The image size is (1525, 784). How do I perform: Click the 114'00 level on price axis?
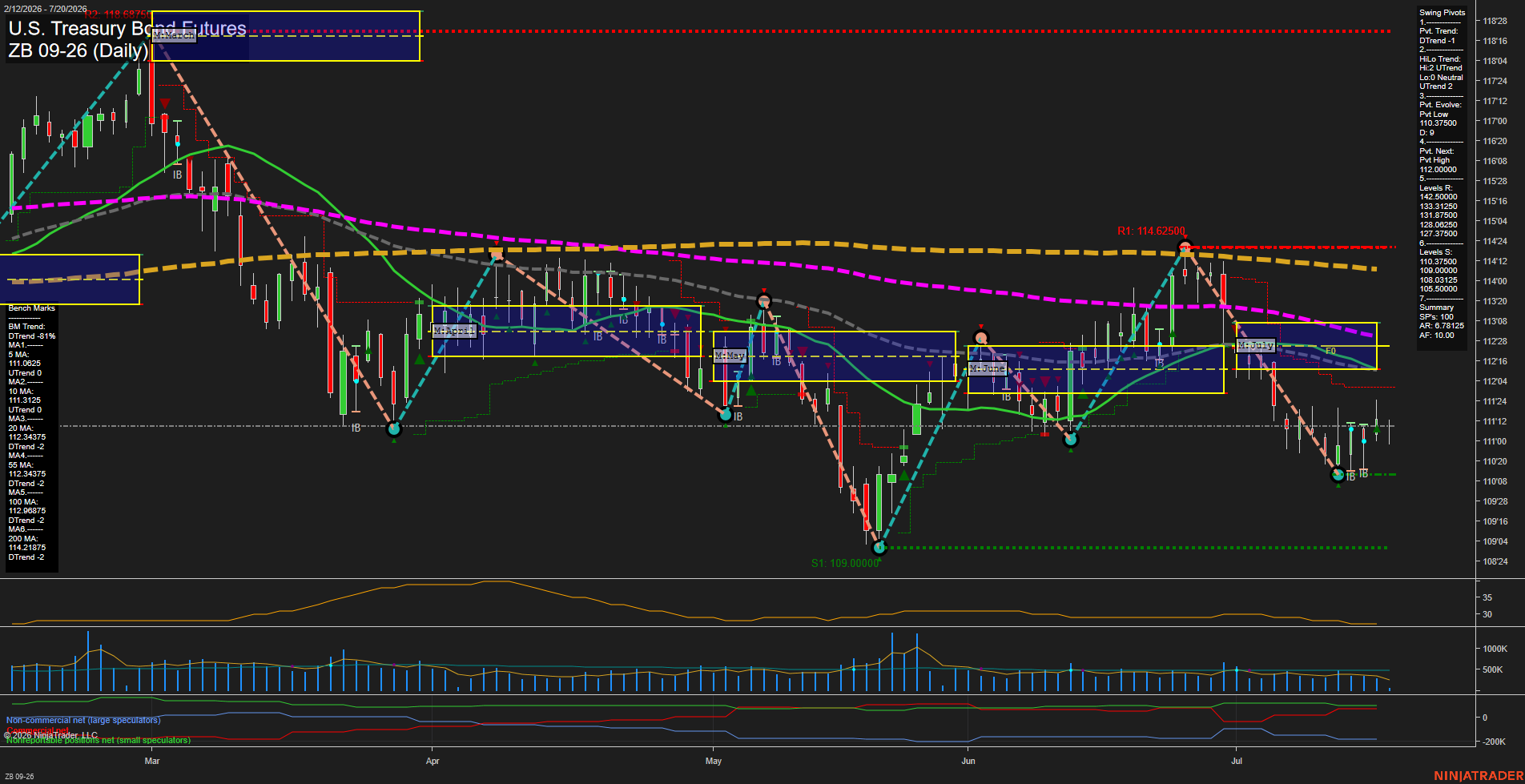click(x=1495, y=281)
